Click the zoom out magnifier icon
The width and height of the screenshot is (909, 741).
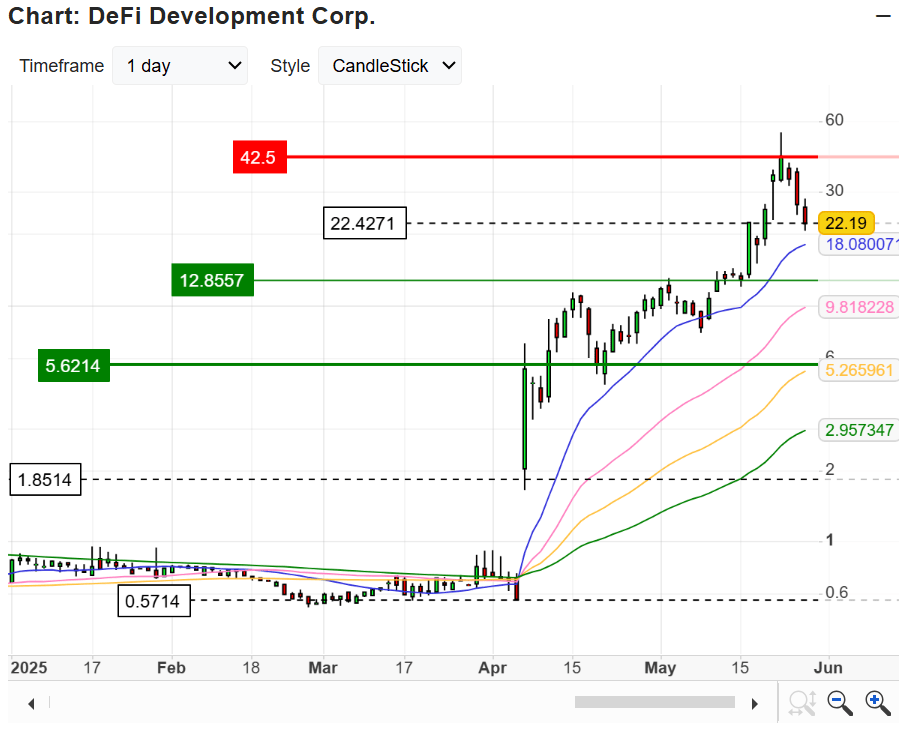(x=839, y=703)
